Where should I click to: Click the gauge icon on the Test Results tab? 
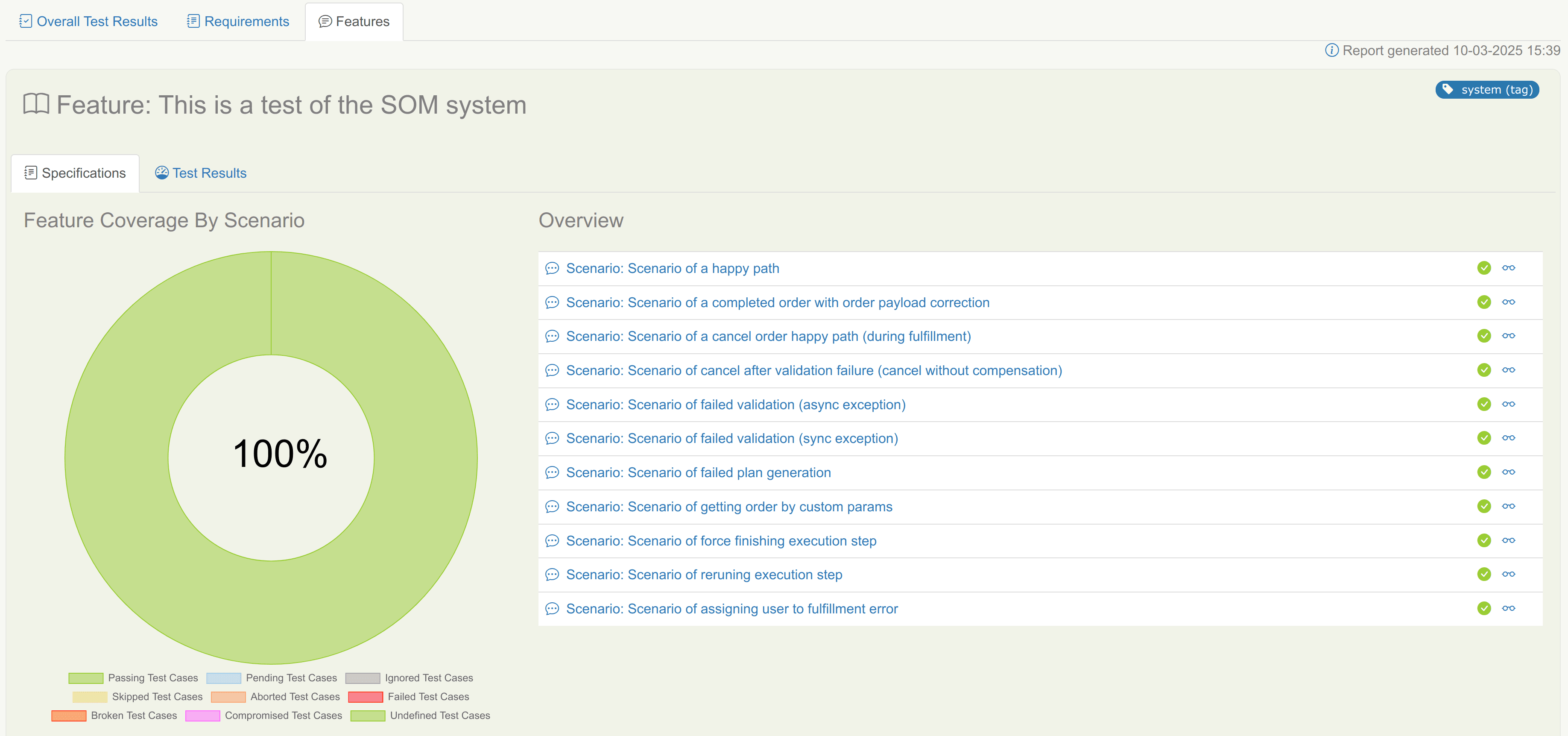click(x=161, y=172)
